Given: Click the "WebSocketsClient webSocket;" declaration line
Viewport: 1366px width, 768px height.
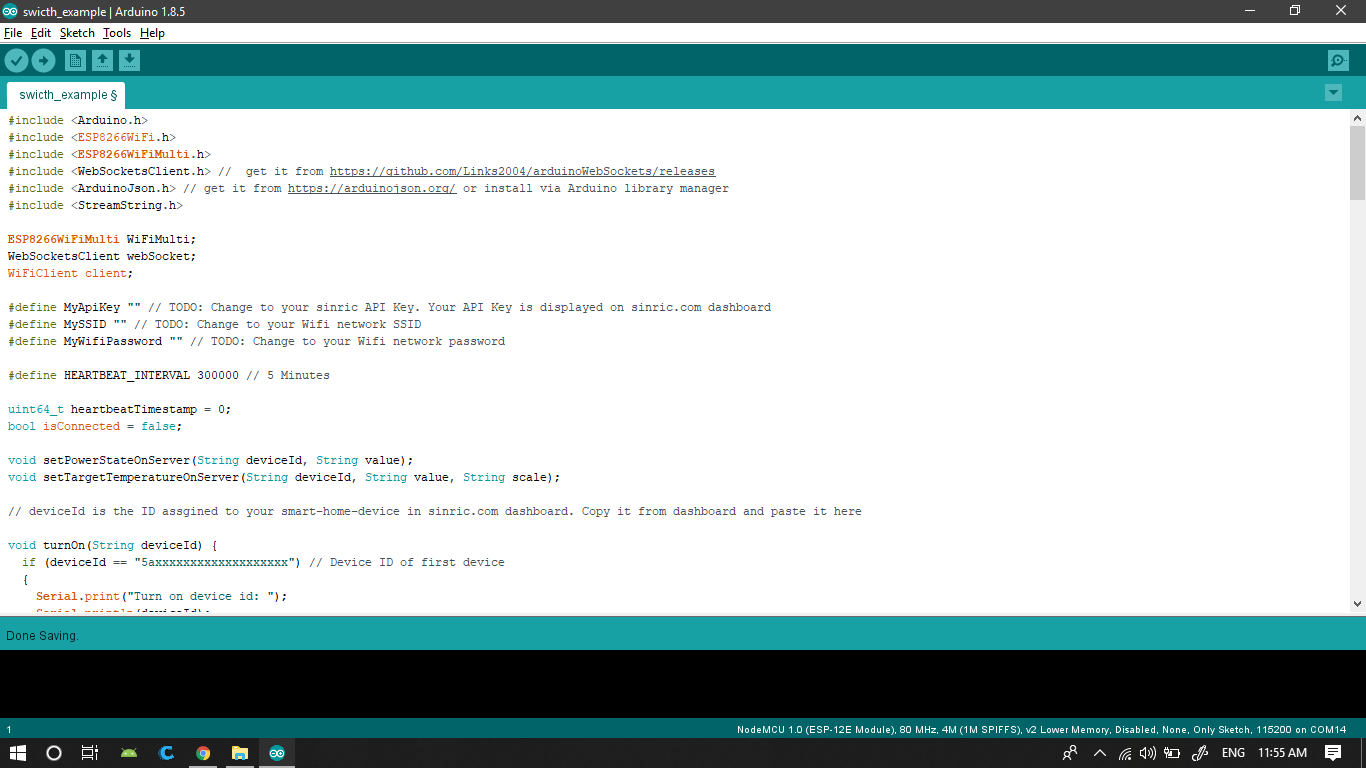Looking at the screenshot, I should [x=102, y=256].
